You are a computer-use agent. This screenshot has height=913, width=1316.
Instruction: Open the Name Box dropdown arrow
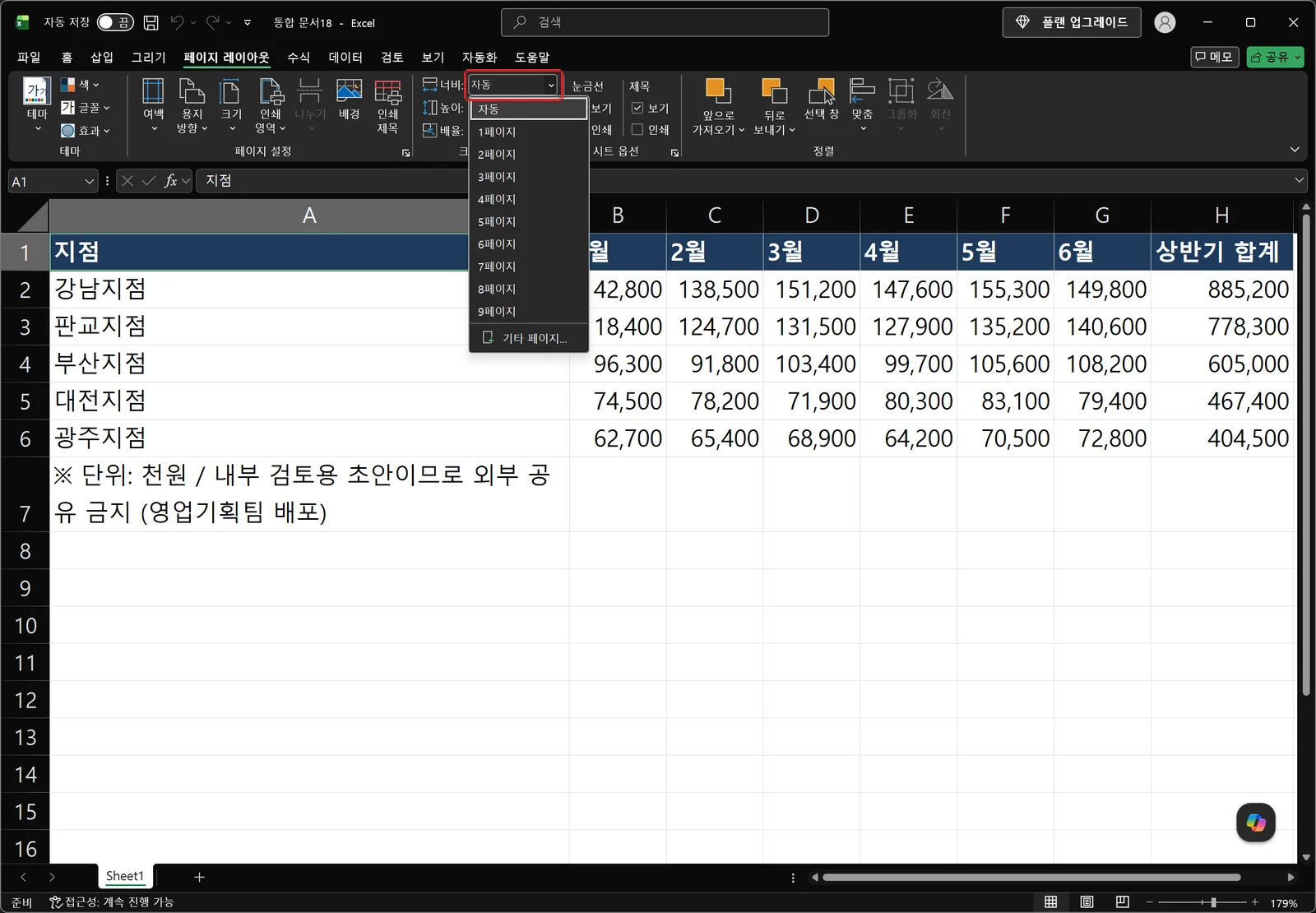click(x=90, y=181)
